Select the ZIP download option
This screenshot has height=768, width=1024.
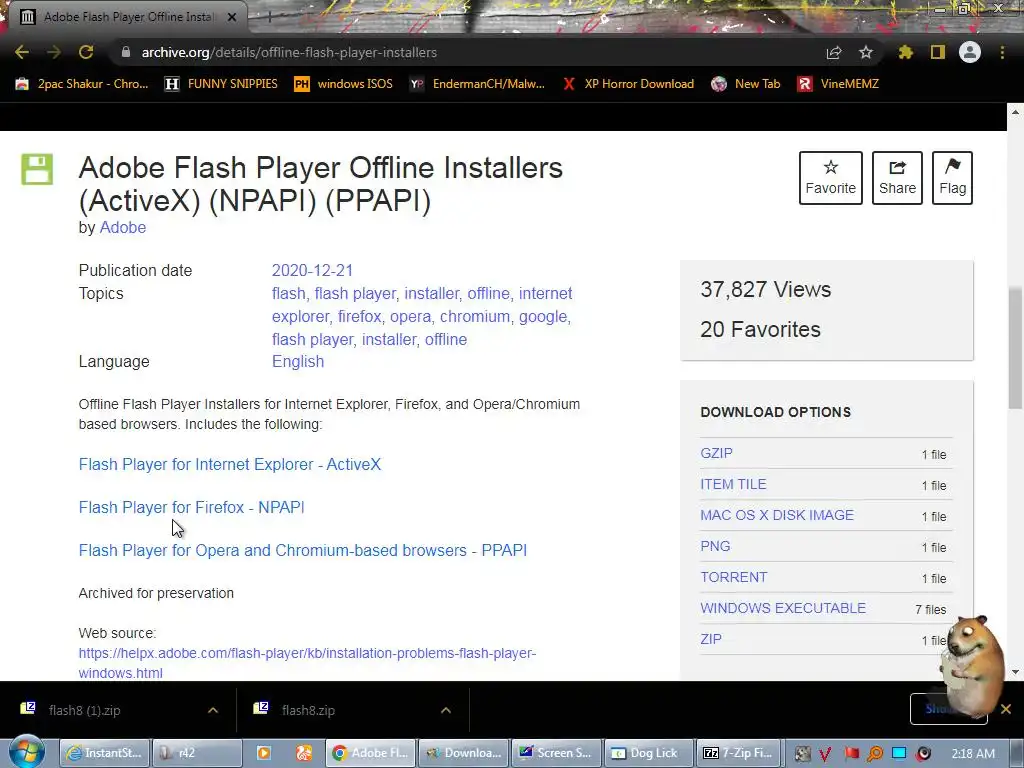click(711, 639)
